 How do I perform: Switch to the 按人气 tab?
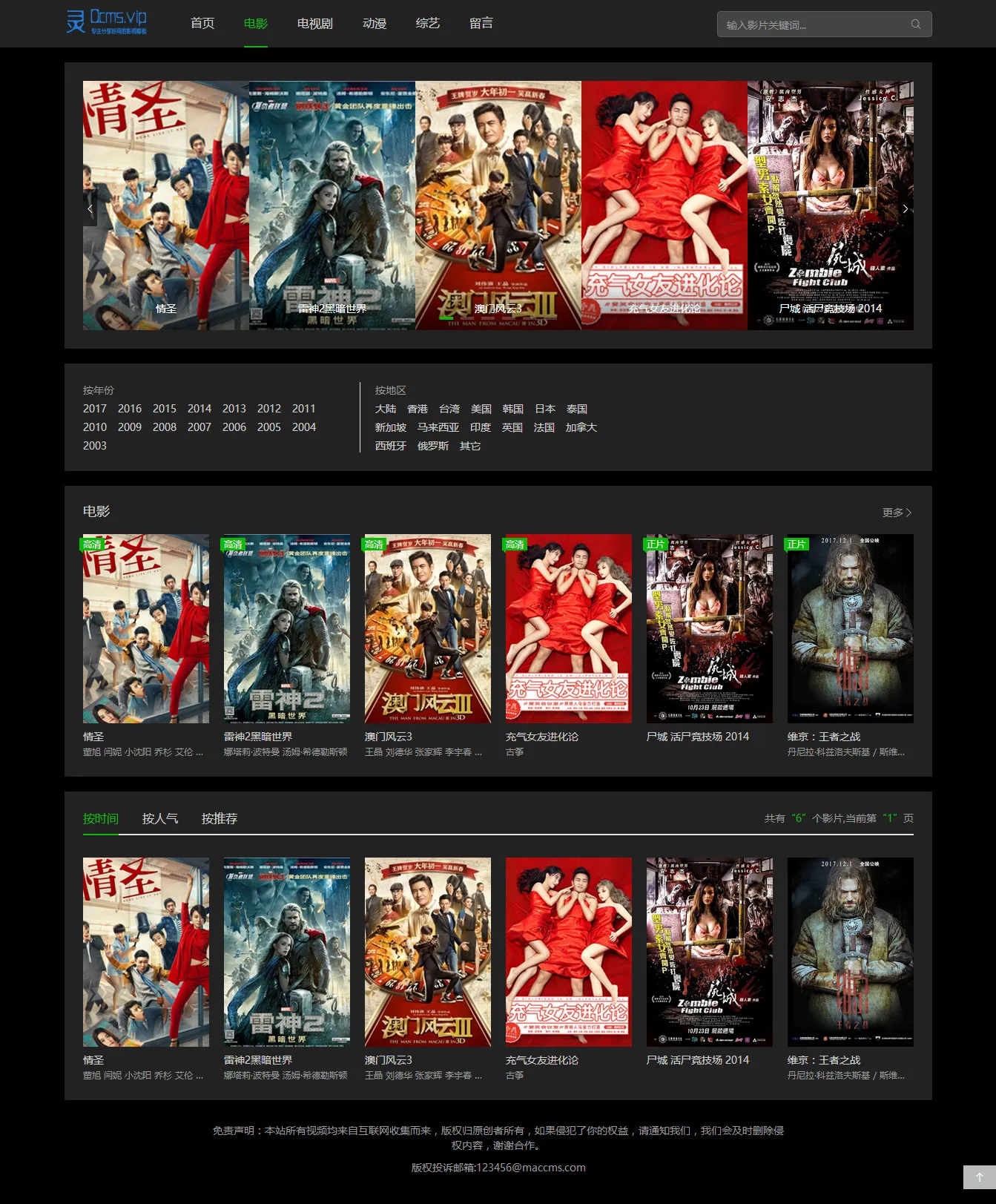click(160, 818)
